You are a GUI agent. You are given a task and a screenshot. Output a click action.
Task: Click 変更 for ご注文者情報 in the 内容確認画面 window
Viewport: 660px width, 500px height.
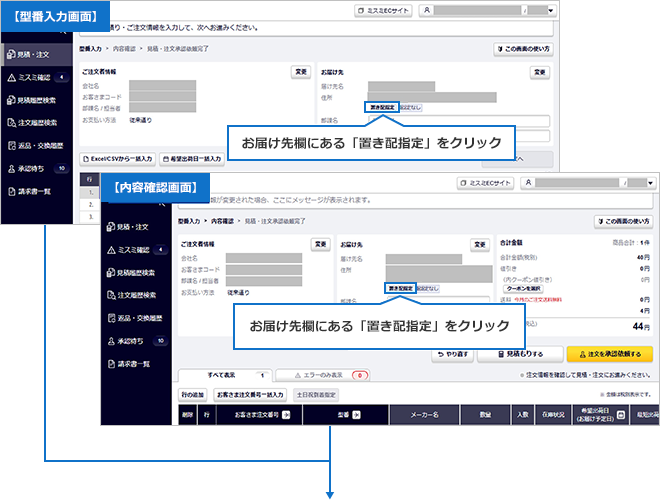(x=320, y=244)
